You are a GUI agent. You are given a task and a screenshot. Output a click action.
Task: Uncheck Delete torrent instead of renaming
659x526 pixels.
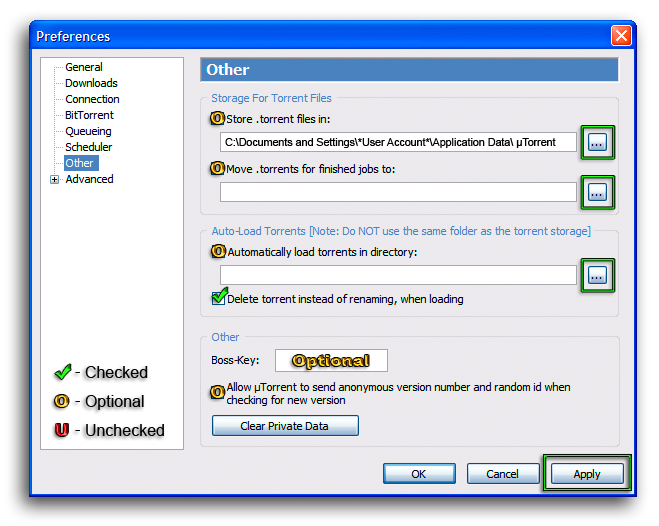tap(218, 297)
